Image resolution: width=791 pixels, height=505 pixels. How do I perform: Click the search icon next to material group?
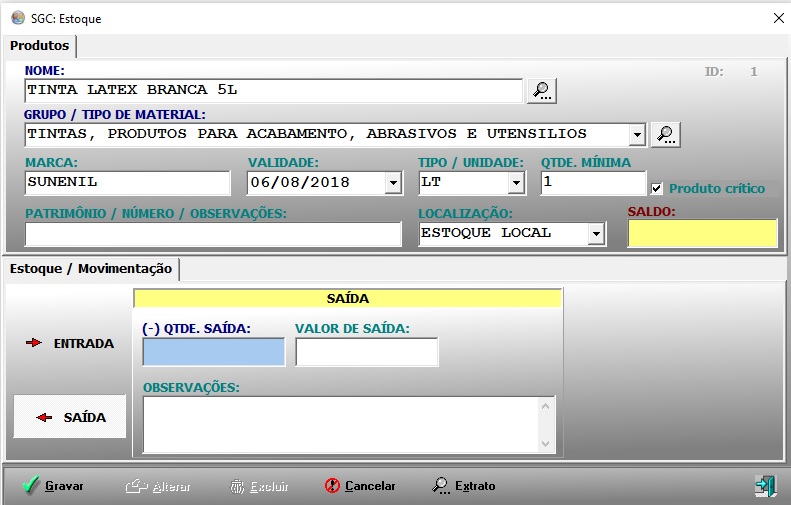(x=665, y=134)
